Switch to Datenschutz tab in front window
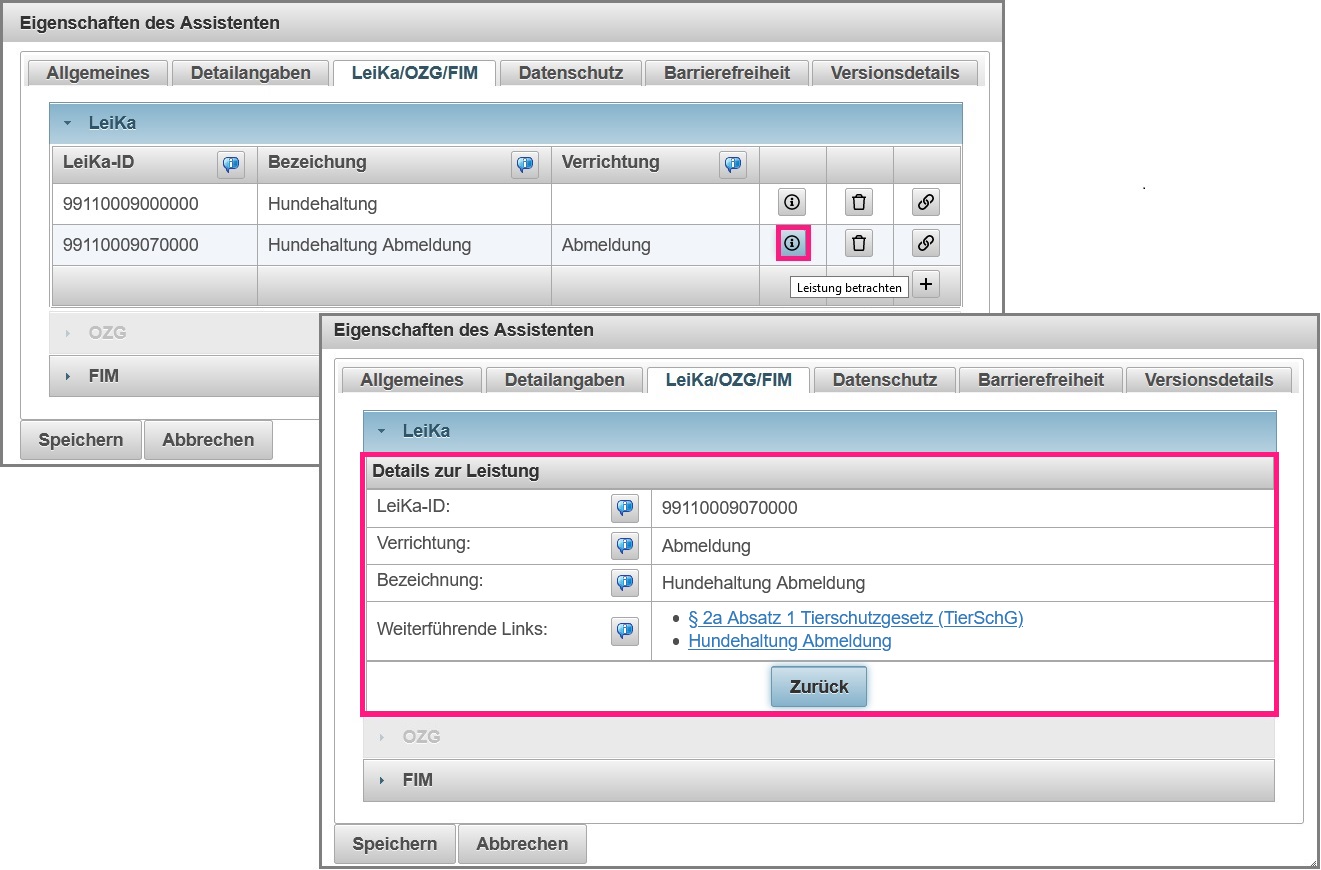1321x870 pixels. (x=885, y=380)
